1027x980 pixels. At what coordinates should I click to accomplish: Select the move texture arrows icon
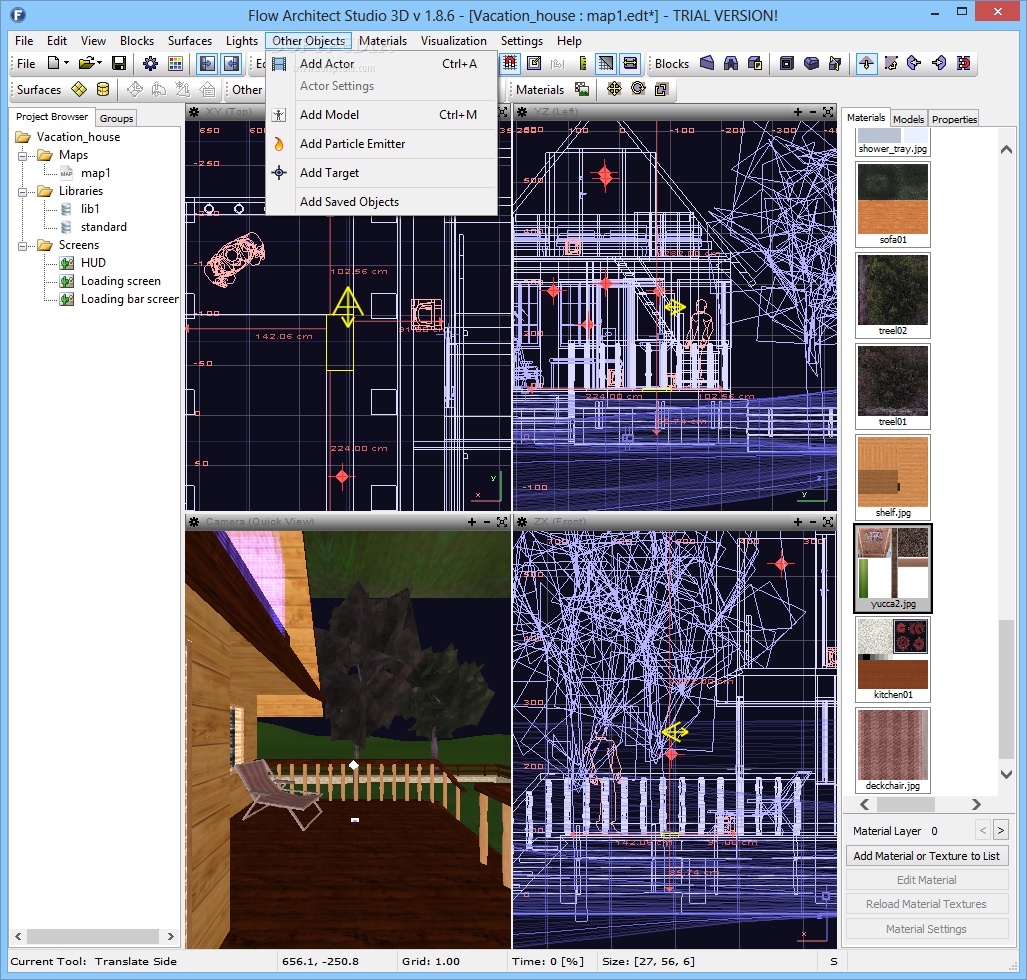(x=614, y=89)
